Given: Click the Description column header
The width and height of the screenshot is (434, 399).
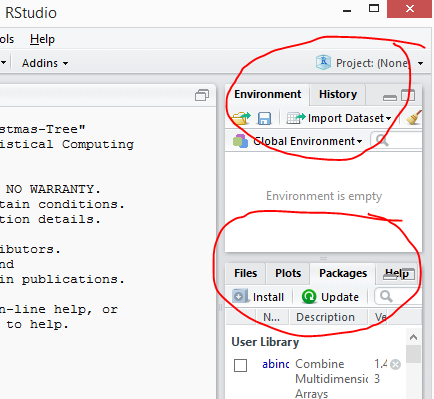Looking at the screenshot, I should 328,317.
